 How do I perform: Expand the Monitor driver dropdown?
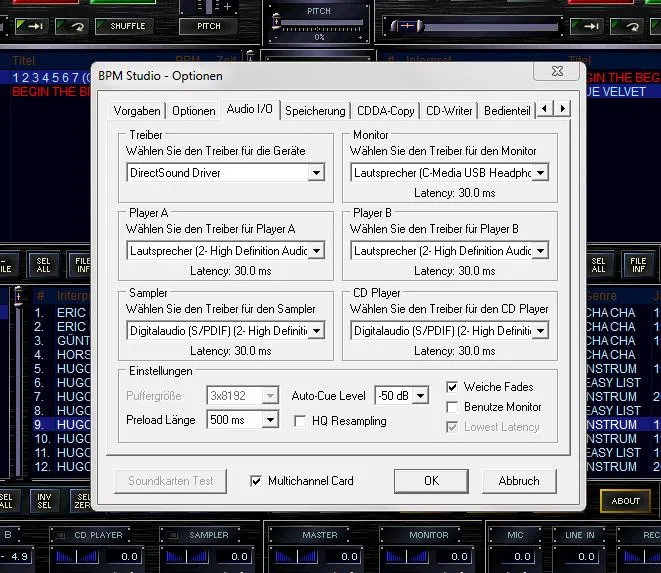pyautogui.click(x=540, y=173)
